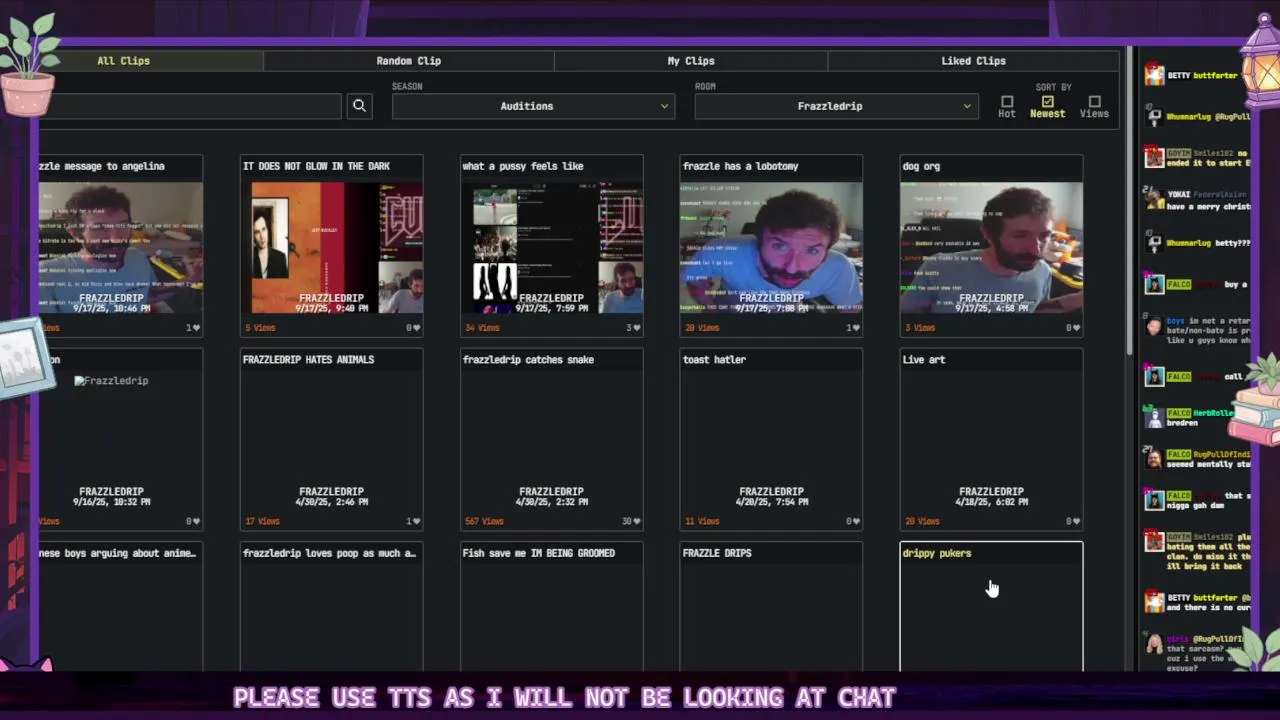Screen dimensions: 1280x720
Task: Click the 'Fish save me IM BEING GROOMED' title
Action: 539,553
